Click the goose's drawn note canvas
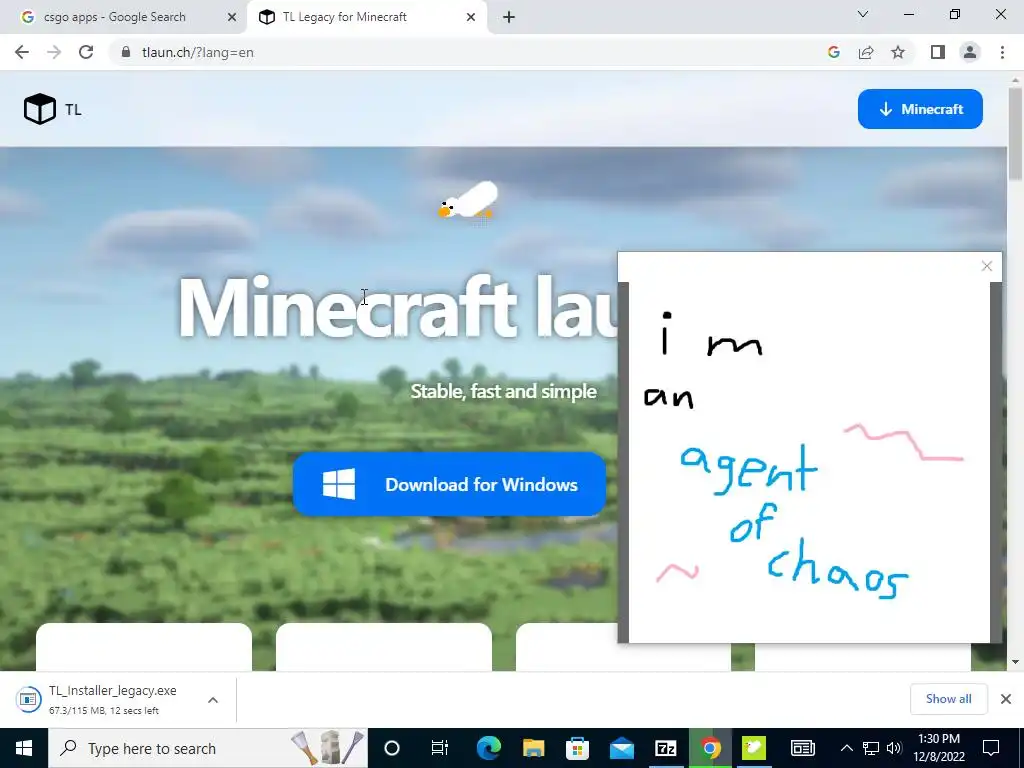Image resolution: width=1024 pixels, height=768 pixels. click(809, 462)
